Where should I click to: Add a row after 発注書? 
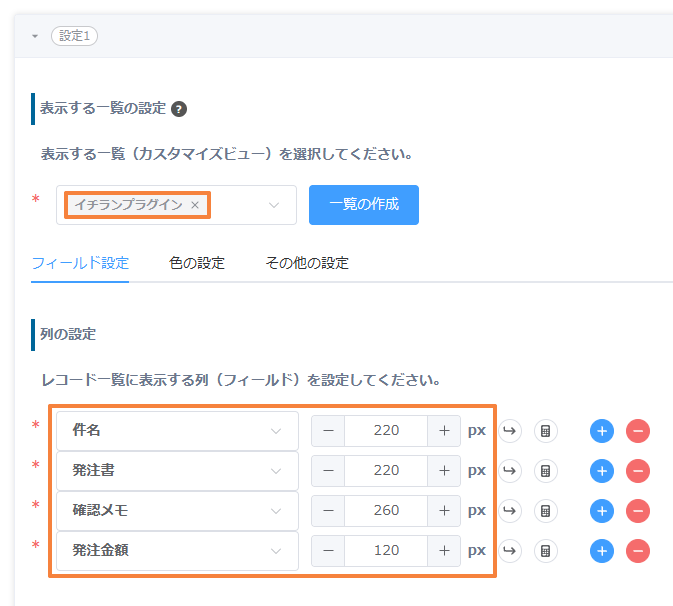602,471
